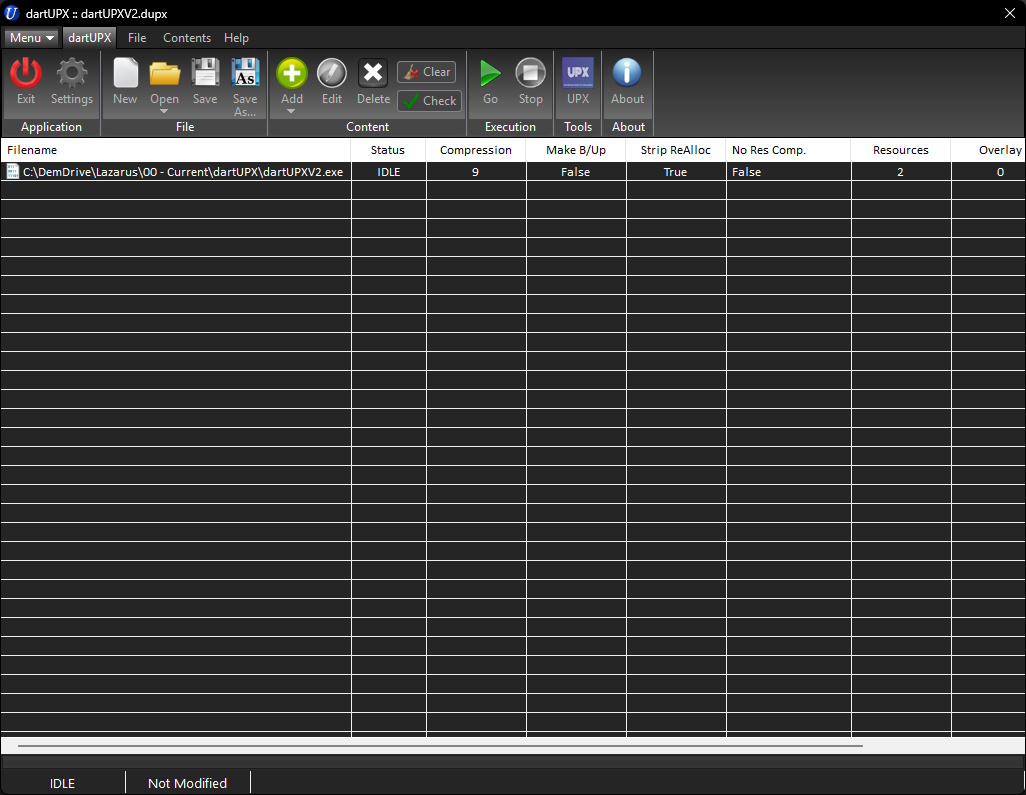Image resolution: width=1026 pixels, height=795 pixels.
Task: Select the dartUPX tab
Action: coord(90,38)
